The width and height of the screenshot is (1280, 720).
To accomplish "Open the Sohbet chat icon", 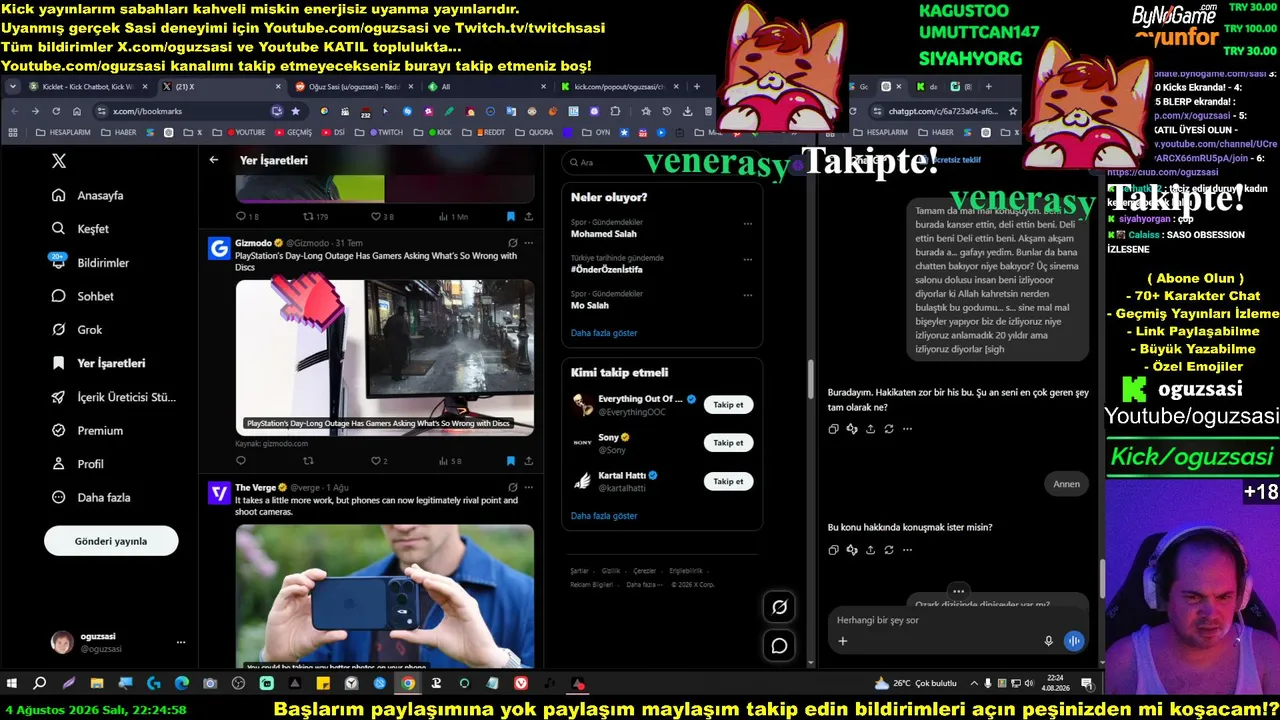I will point(59,296).
